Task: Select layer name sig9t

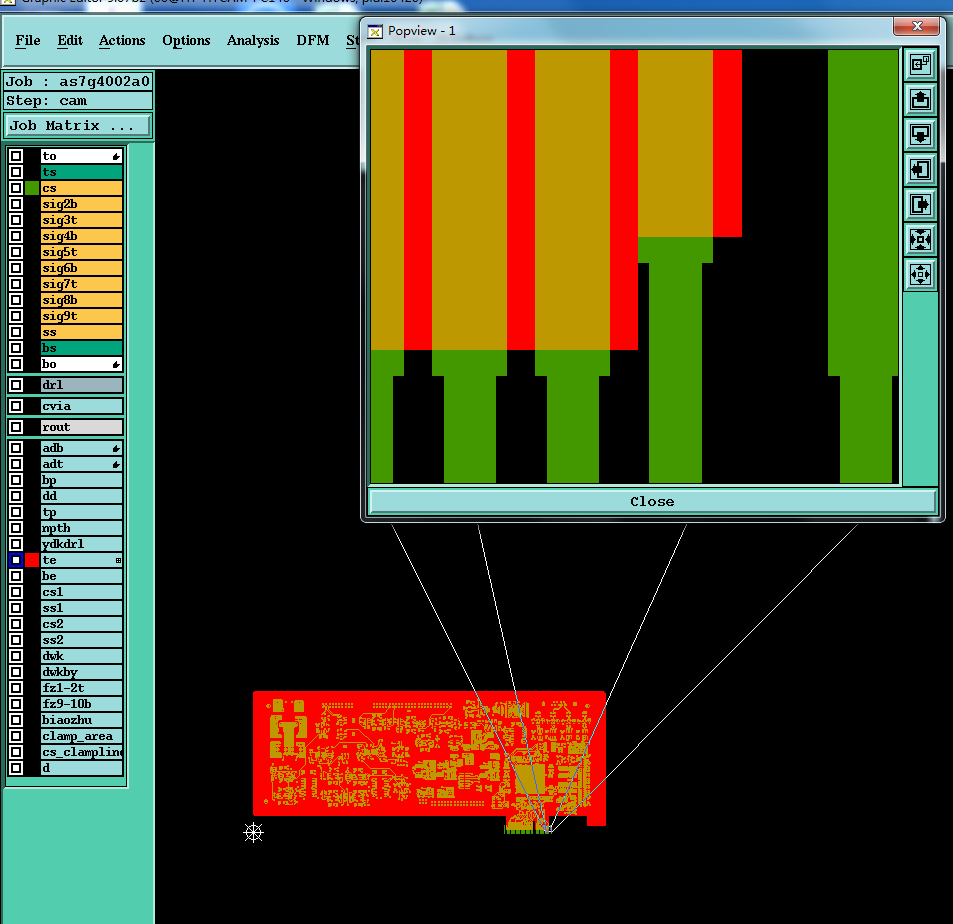Action: pyautogui.click(x=81, y=316)
